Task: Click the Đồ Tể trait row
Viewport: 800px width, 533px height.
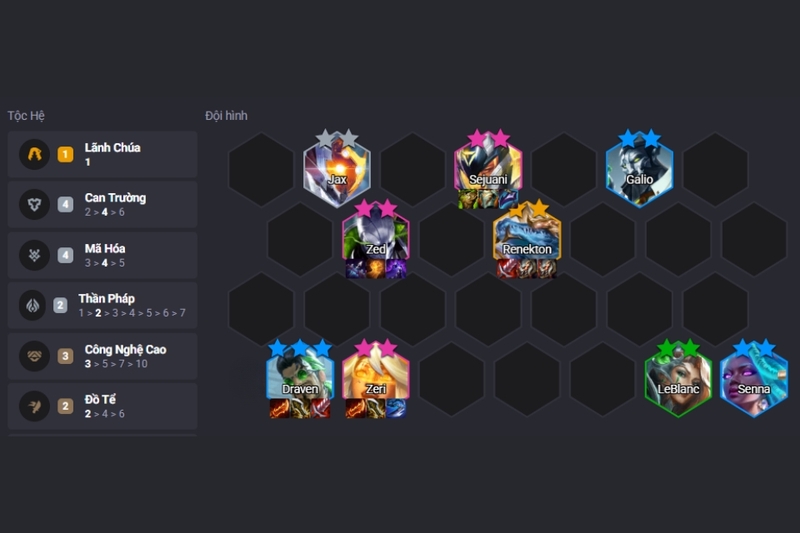Action: (103, 406)
